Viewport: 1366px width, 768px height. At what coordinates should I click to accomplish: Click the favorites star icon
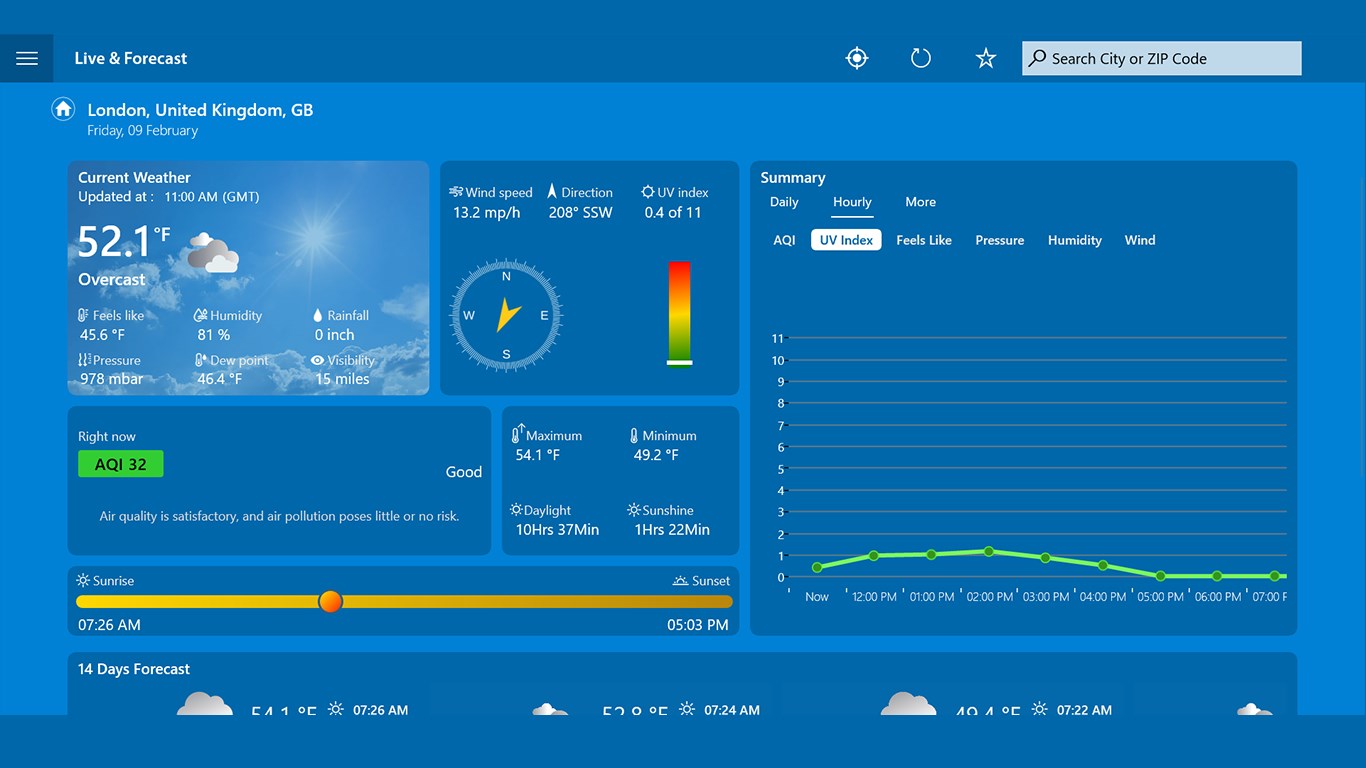click(985, 57)
